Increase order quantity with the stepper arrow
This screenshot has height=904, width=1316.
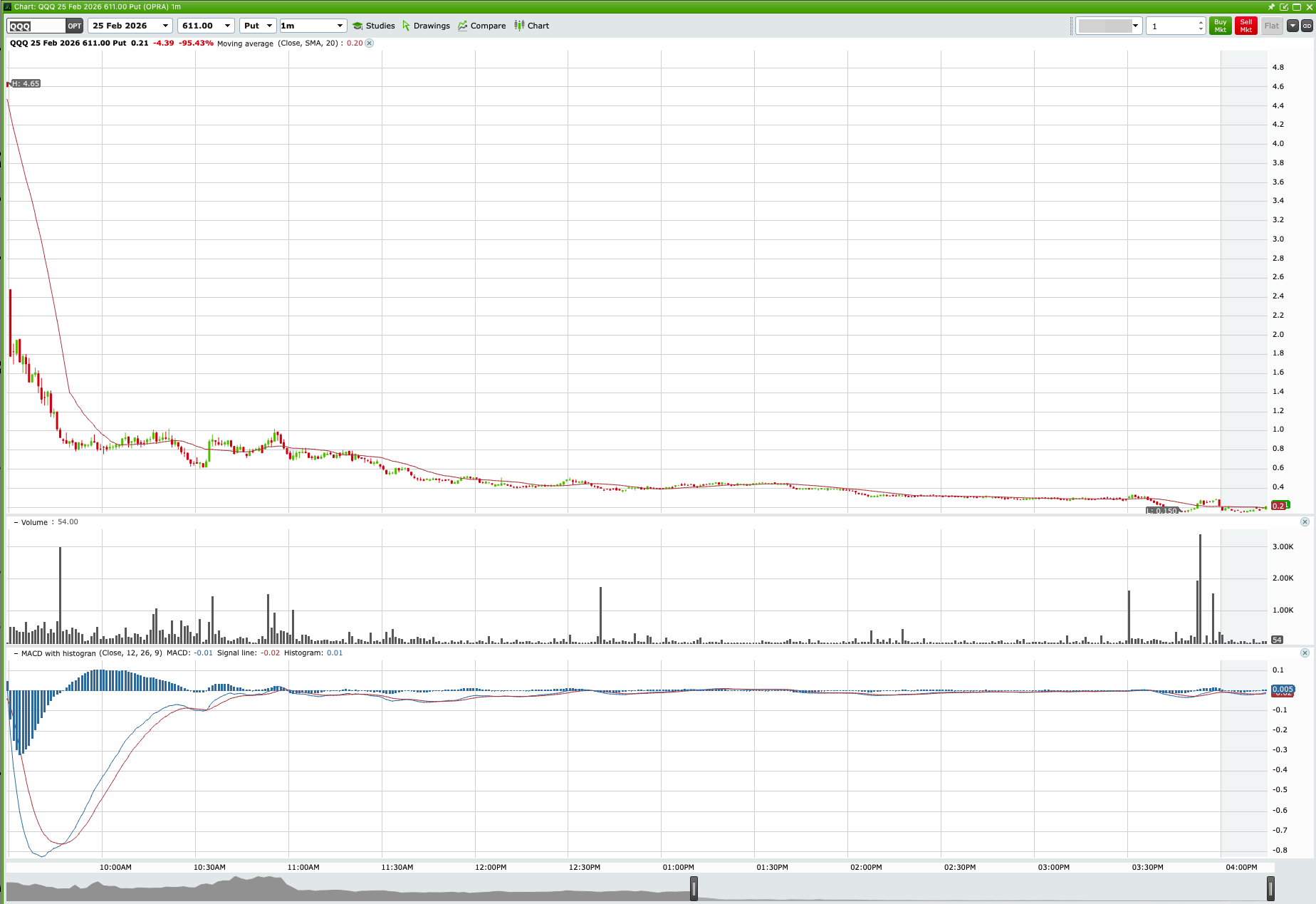1200,21
